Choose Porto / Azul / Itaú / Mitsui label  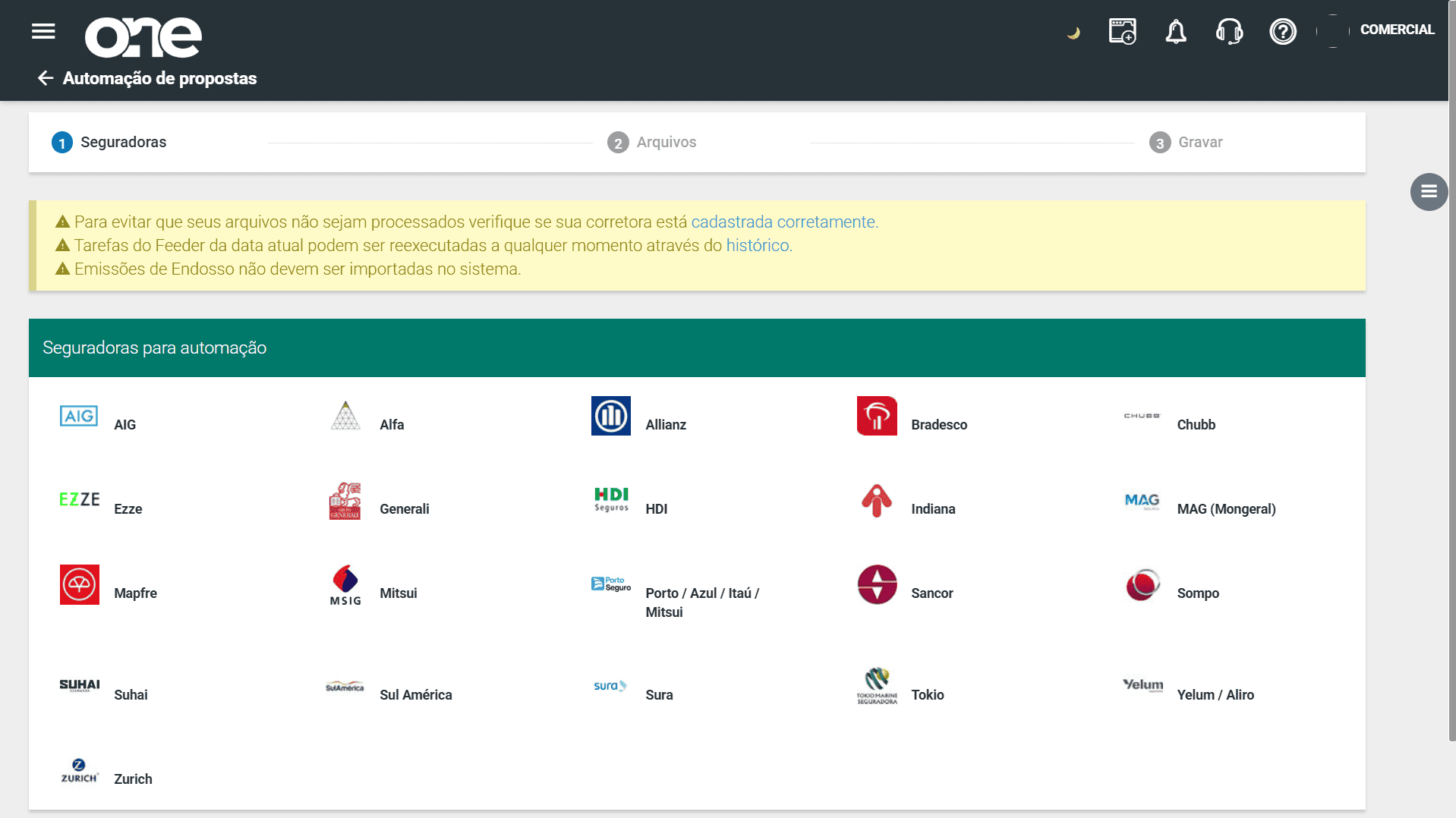tap(702, 602)
